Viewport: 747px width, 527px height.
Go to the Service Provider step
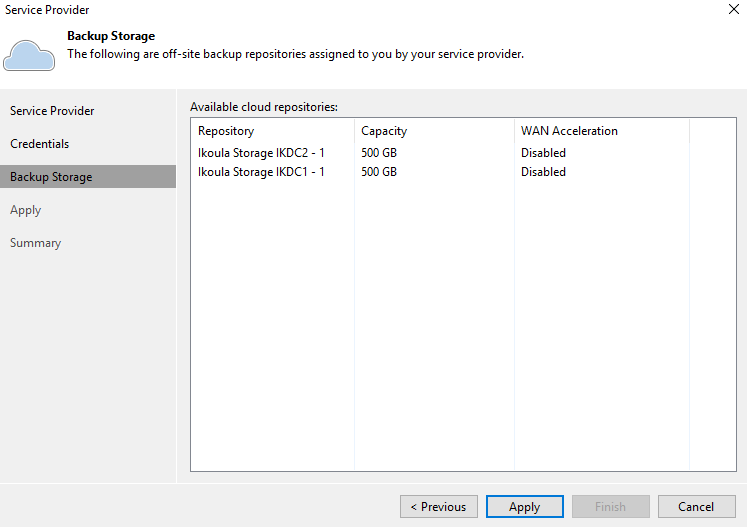pos(52,111)
